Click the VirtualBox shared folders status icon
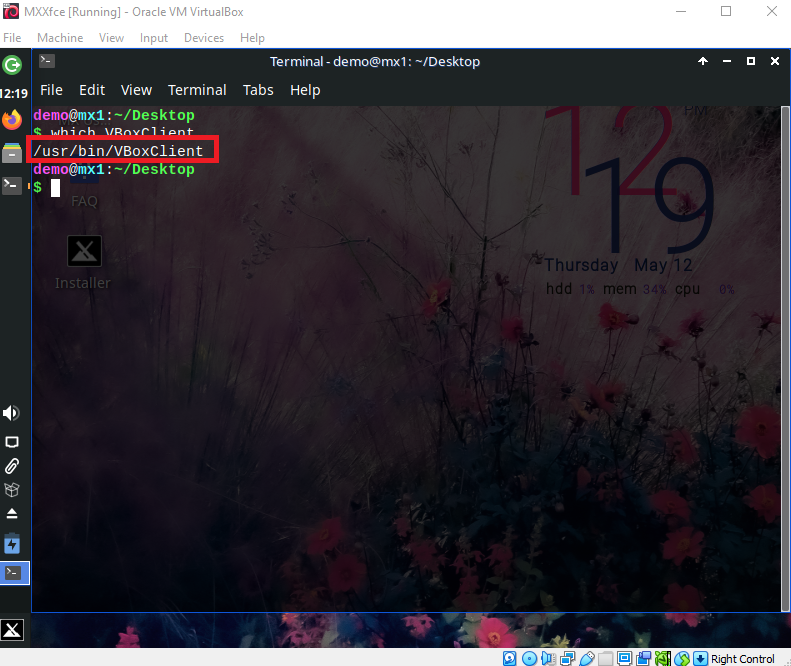Viewport: 791px width, 666px height. 606,658
